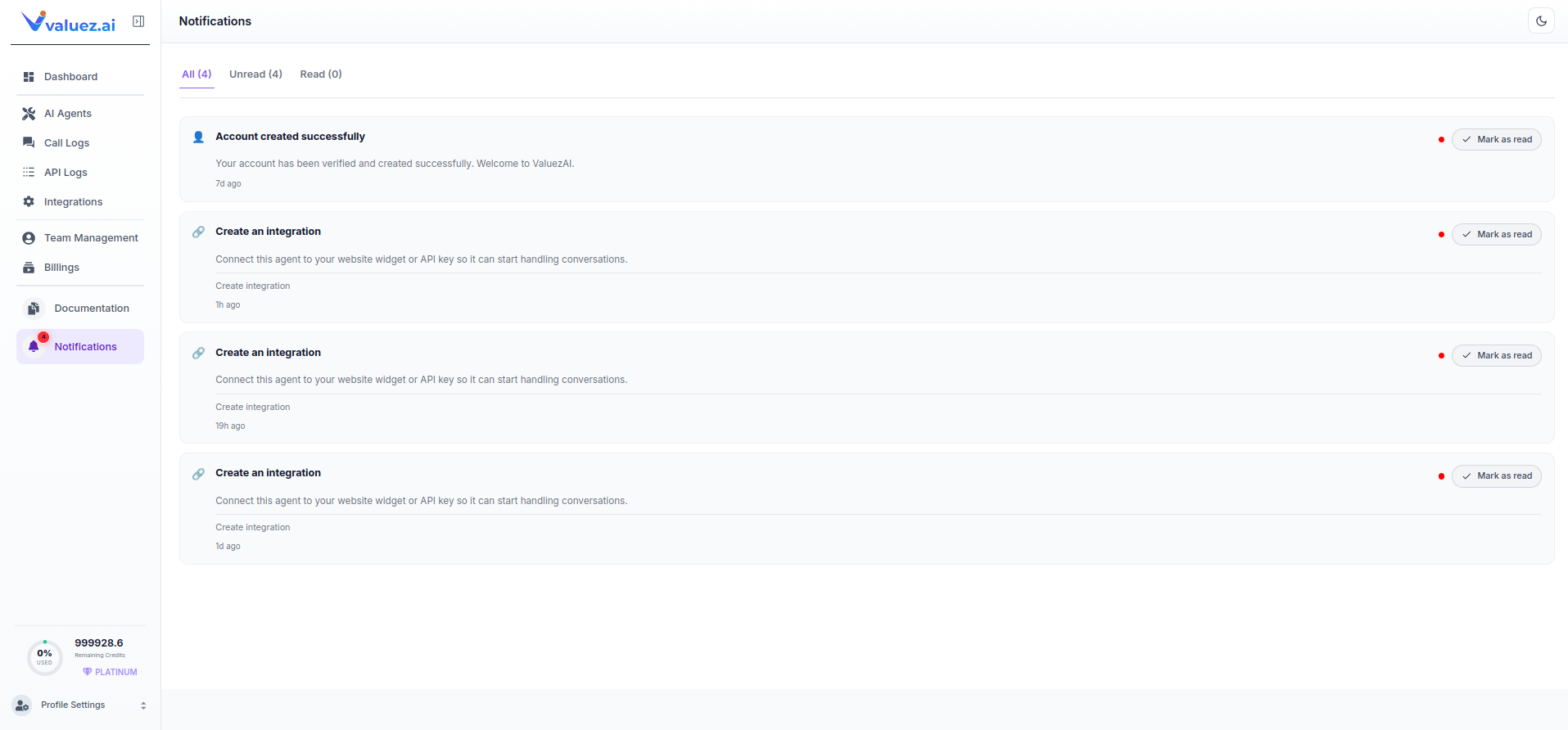Click the AI Agents tools icon
Viewport: 1568px width, 730px height.
click(29, 114)
